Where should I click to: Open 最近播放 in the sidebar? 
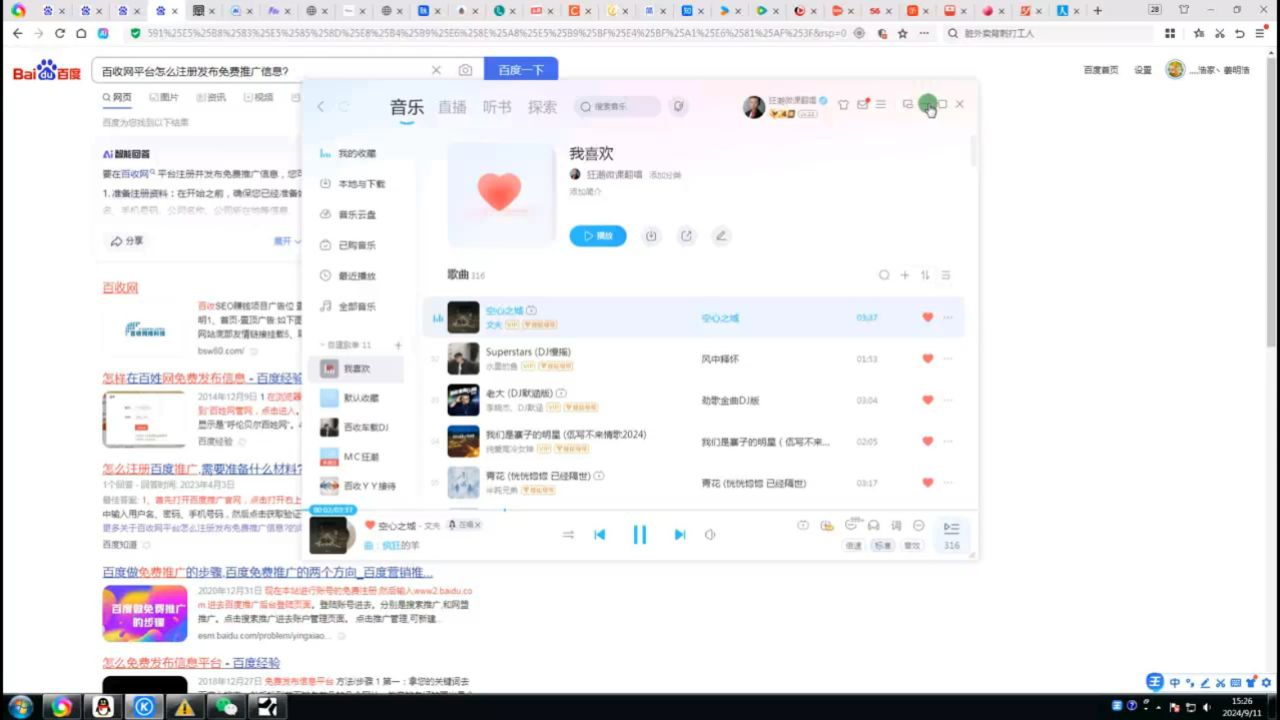click(357, 276)
